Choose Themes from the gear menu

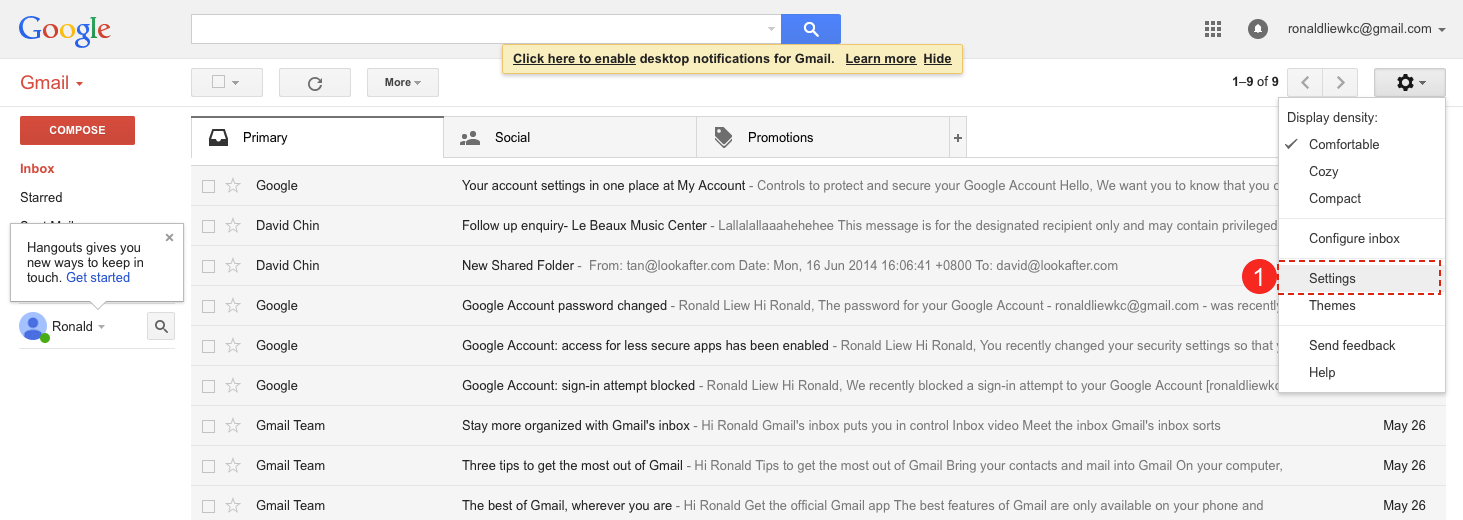[x=1361, y=305]
